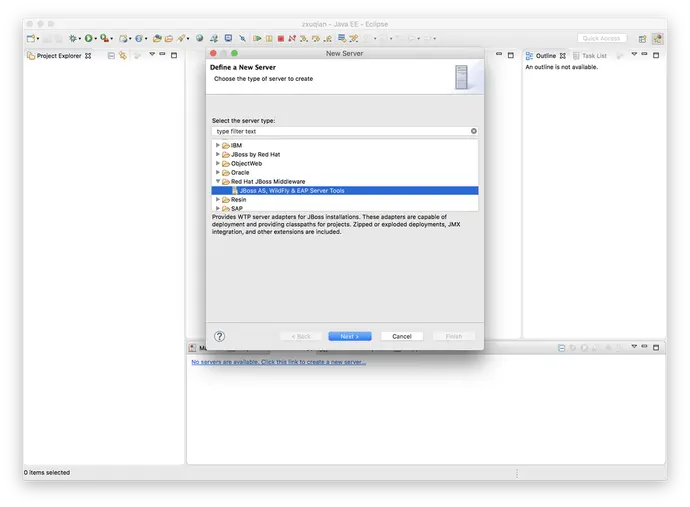Image resolution: width=690 pixels, height=507 pixels.
Task: Close the New Server dialog red button
Action: 213,53
